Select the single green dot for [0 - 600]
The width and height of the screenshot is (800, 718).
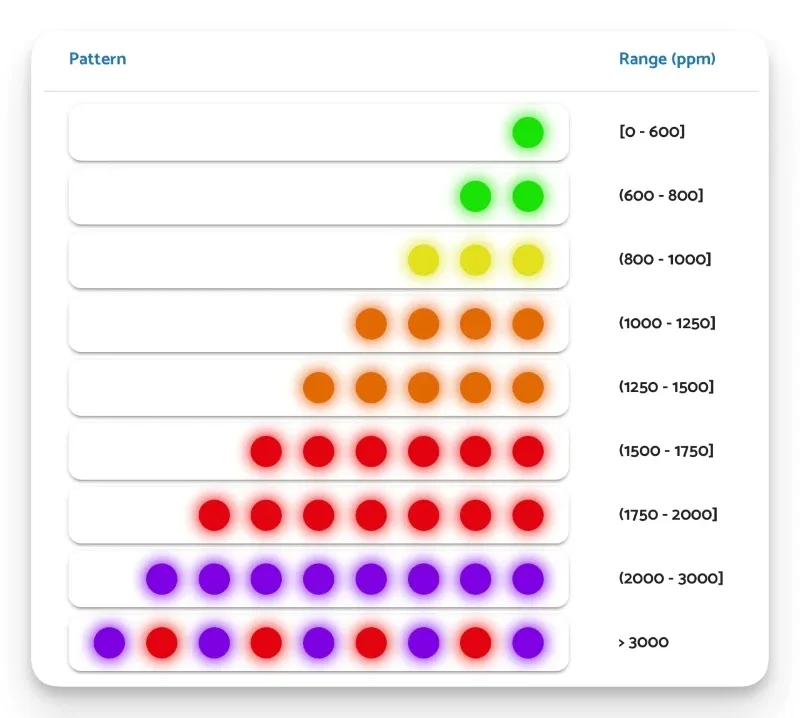coord(527,132)
